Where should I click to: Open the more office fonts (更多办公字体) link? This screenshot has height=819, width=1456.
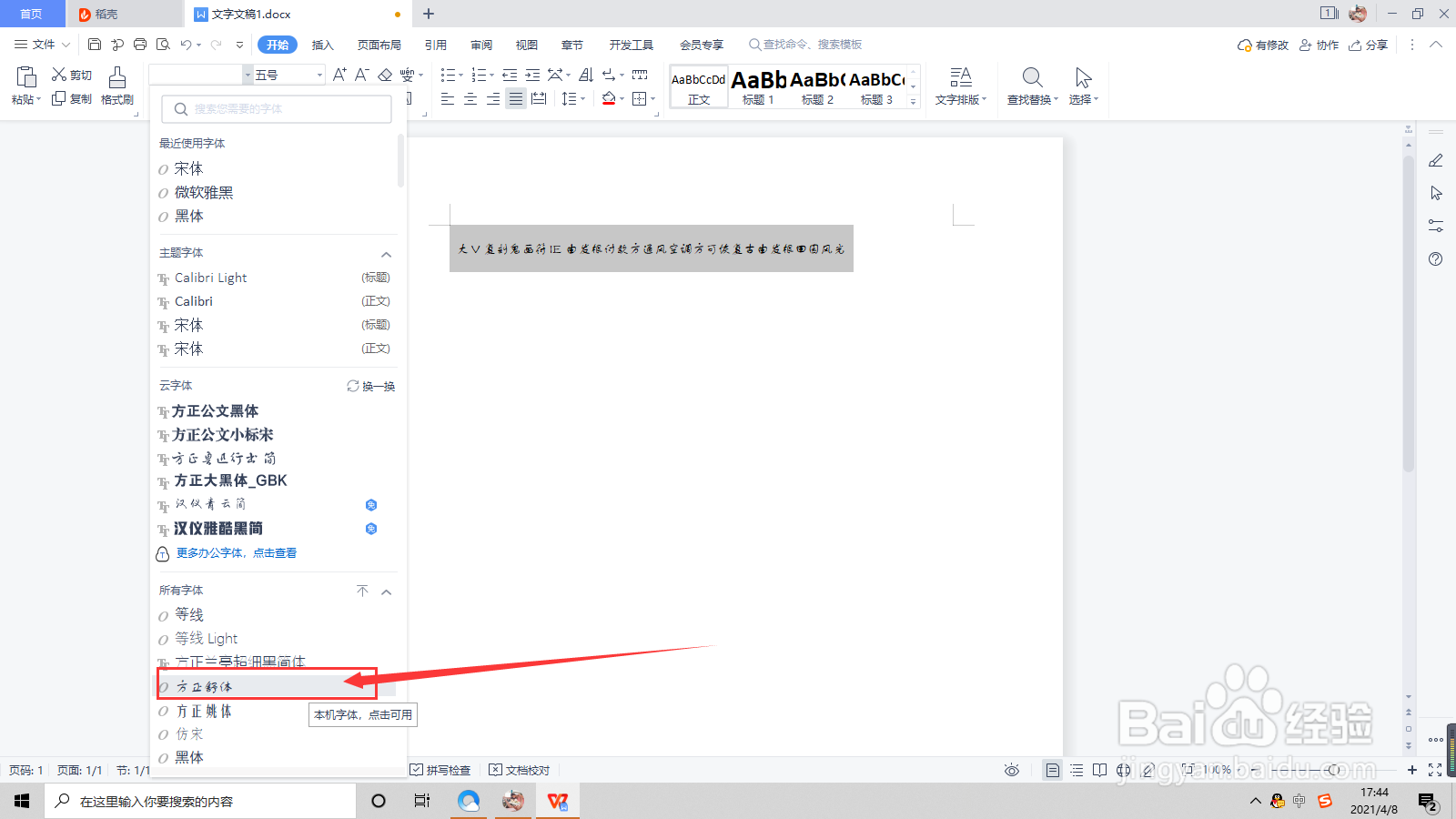[236, 552]
